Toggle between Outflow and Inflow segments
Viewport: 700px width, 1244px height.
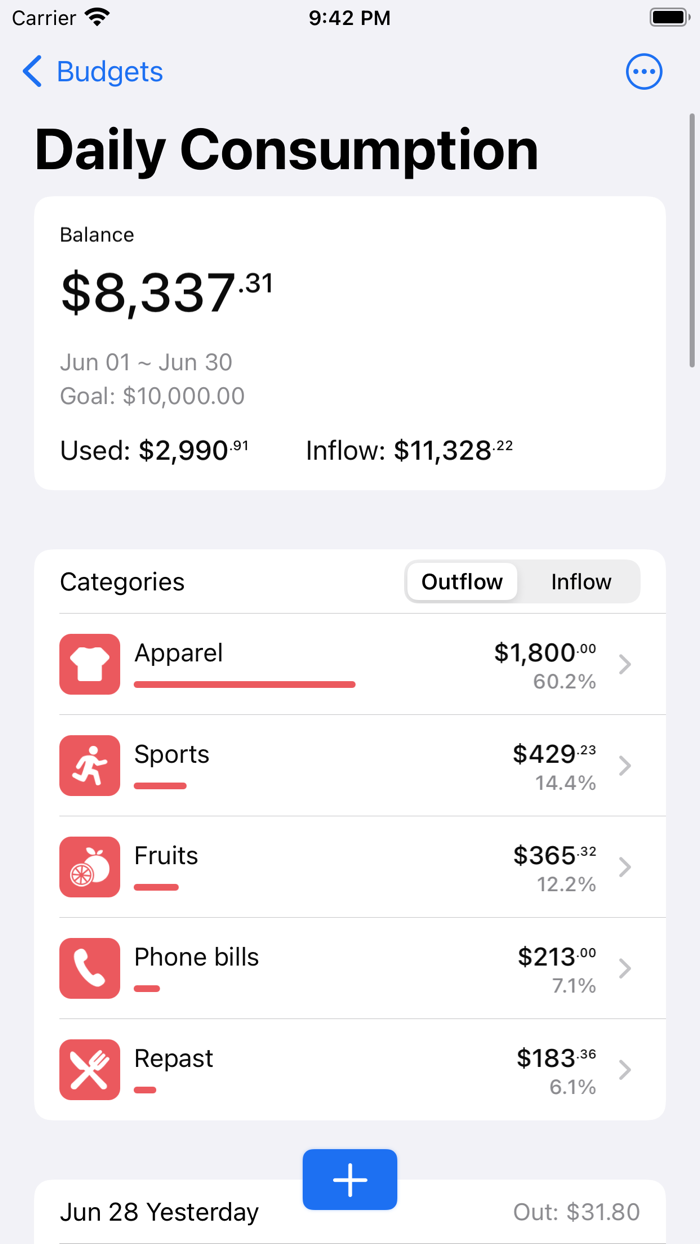[521, 581]
